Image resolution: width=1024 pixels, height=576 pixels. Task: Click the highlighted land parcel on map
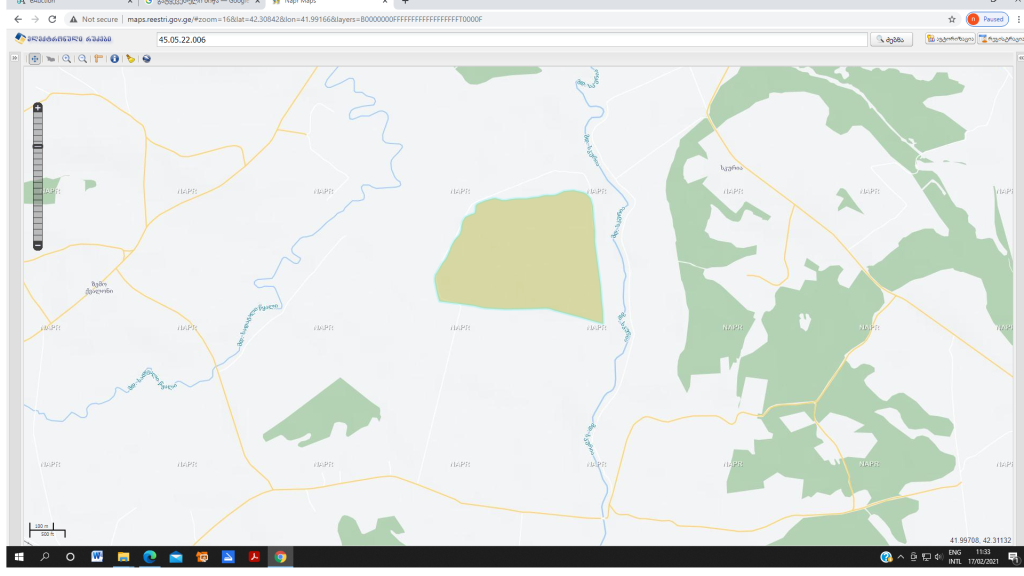click(x=522, y=255)
